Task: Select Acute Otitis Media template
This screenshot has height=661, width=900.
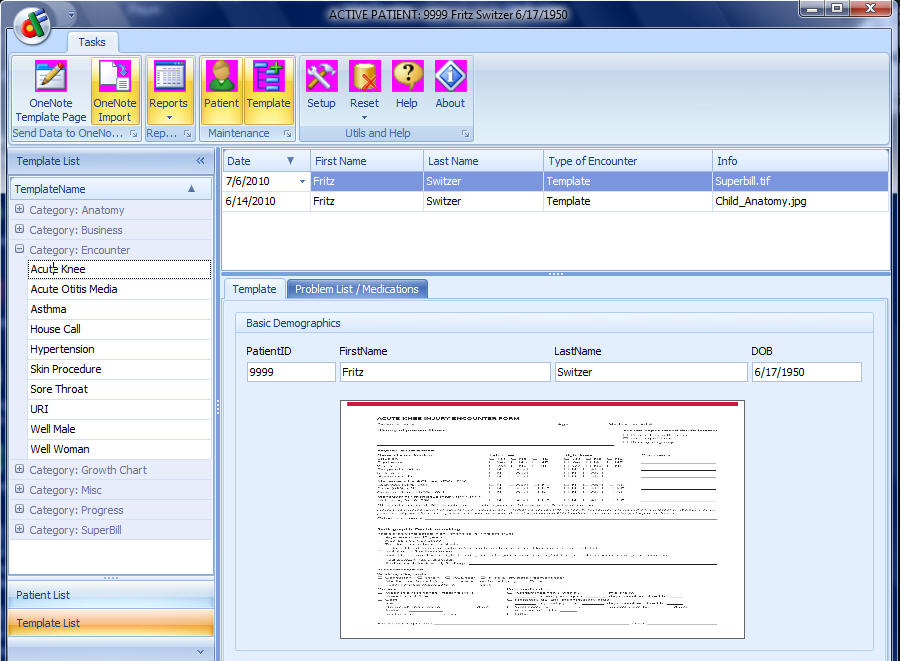Action: 74,289
